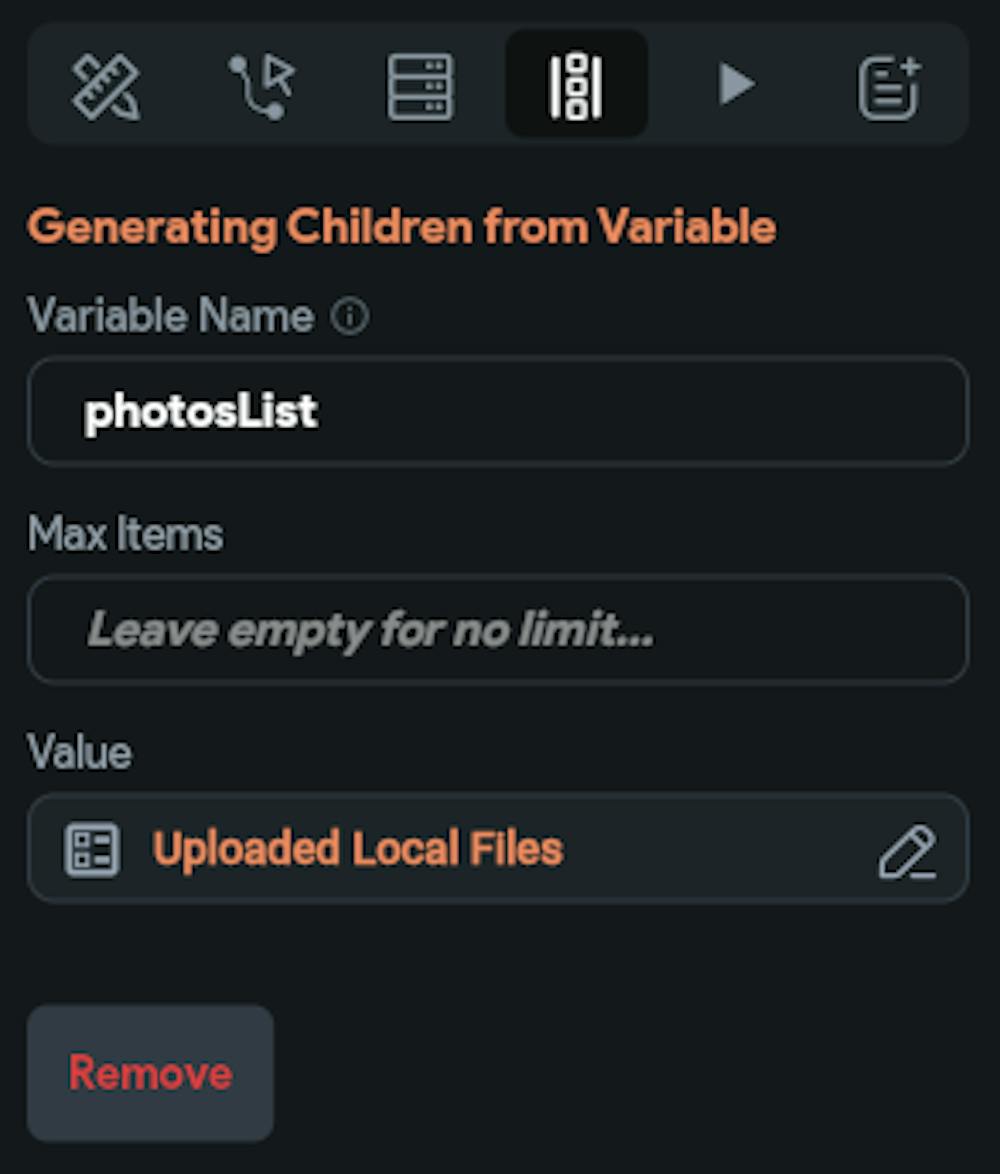The width and height of the screenshot is (1000, 1174).
Task: Open the Actions flow tab icon
Action: [263, 86]
